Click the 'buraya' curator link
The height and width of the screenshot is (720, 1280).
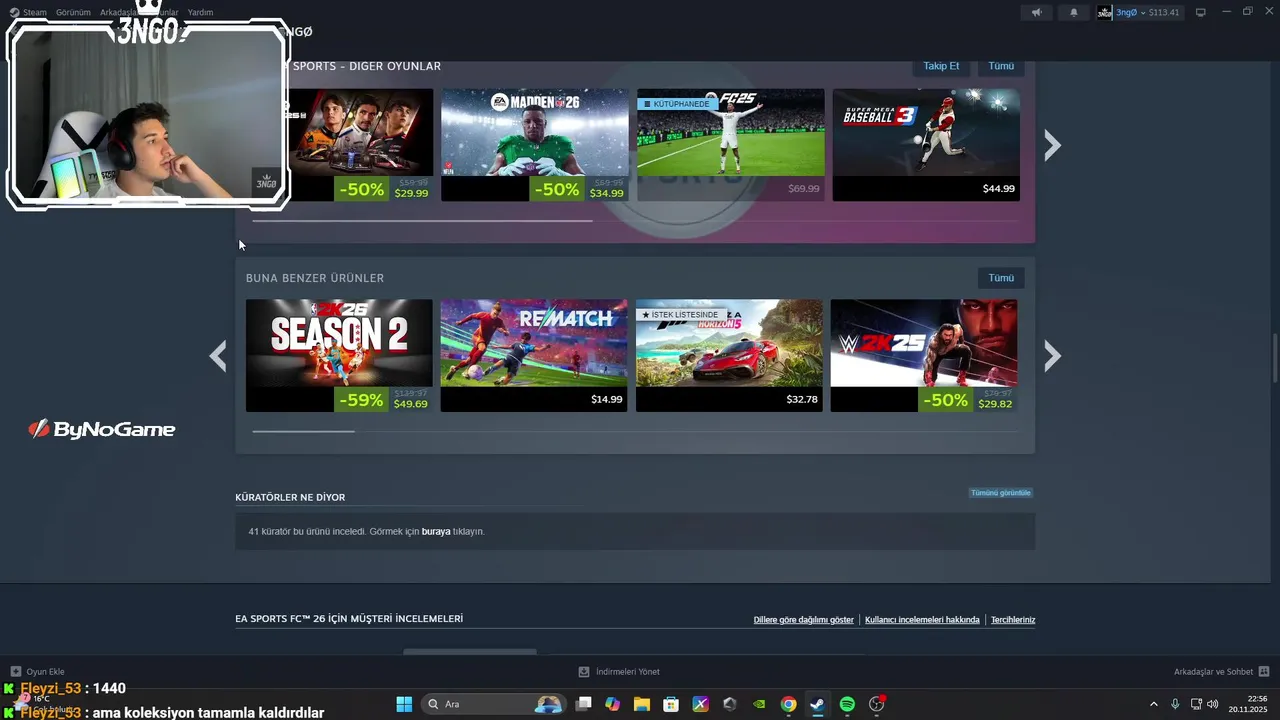pos(436,531)
